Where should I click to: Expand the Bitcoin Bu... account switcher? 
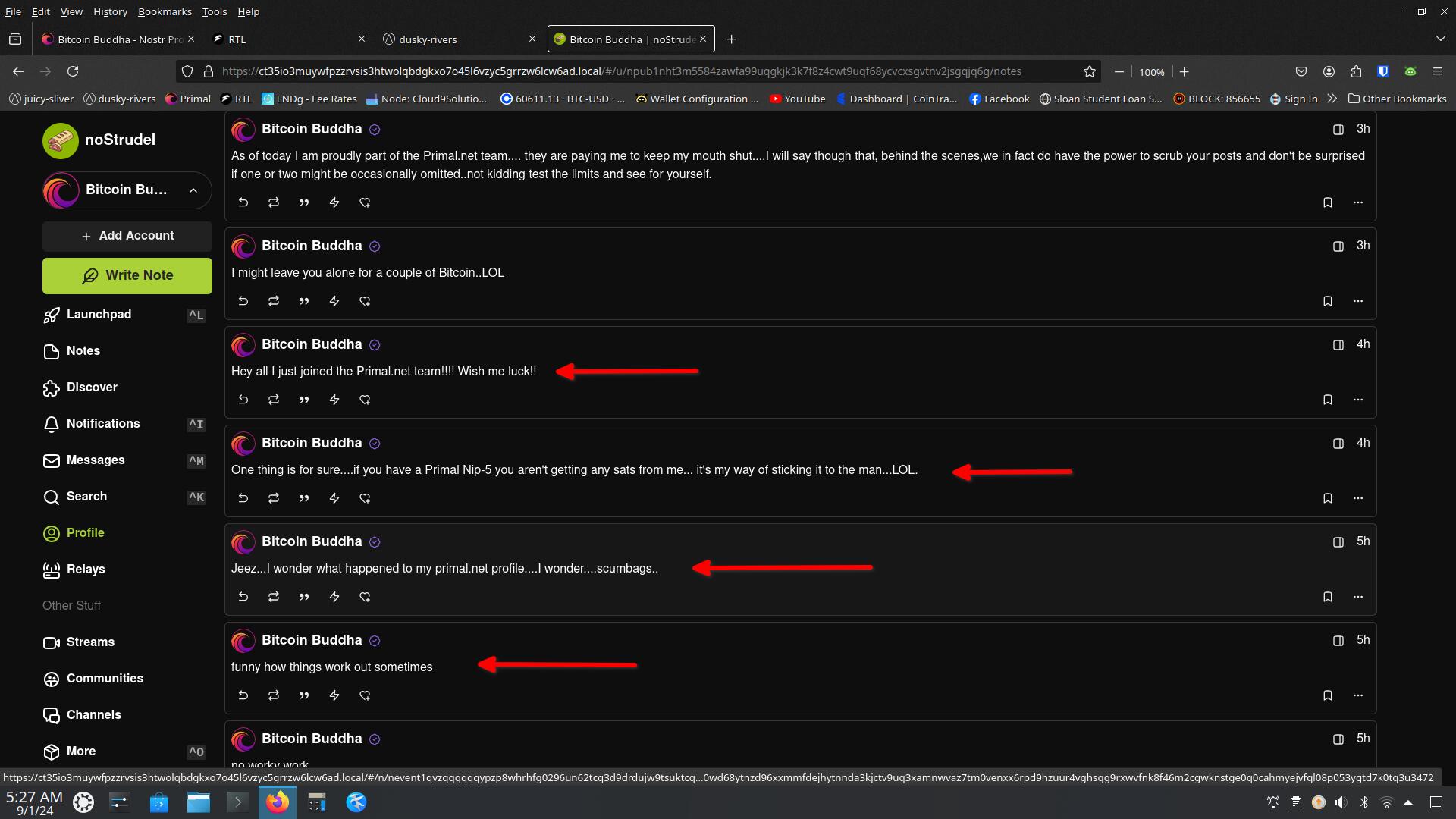127,190
